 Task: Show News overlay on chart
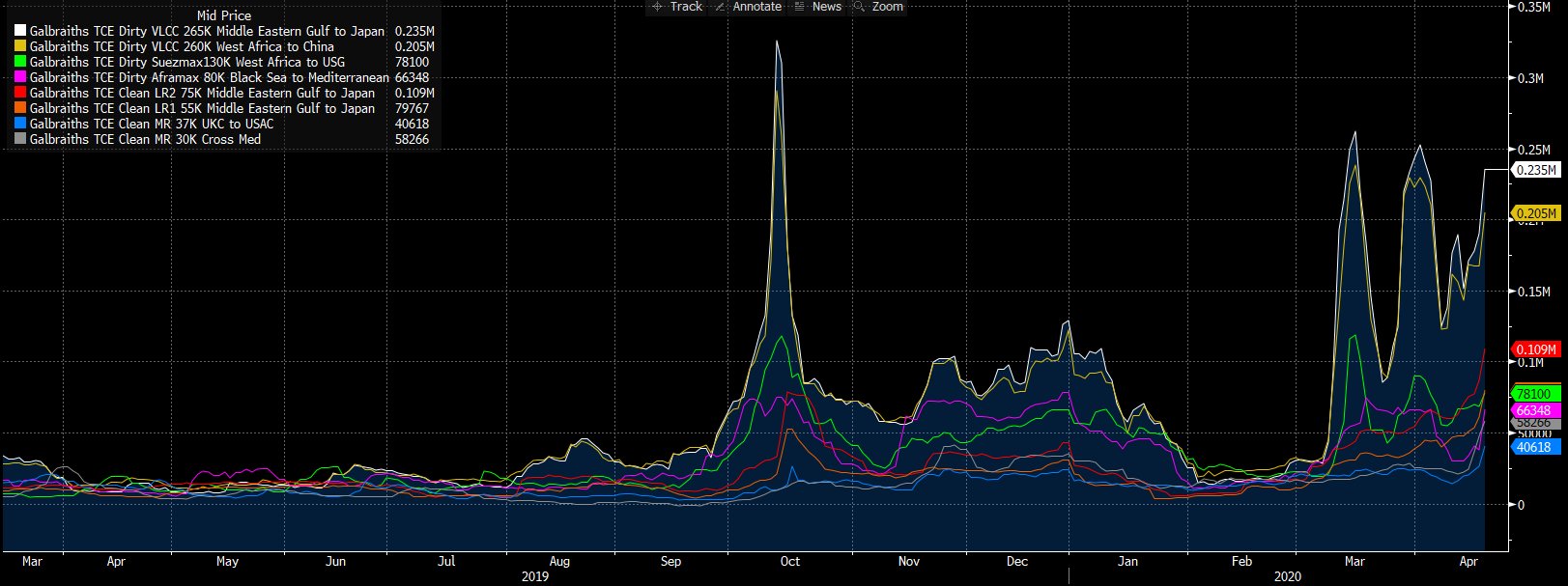pyautogui.click(x=817, y=7)
